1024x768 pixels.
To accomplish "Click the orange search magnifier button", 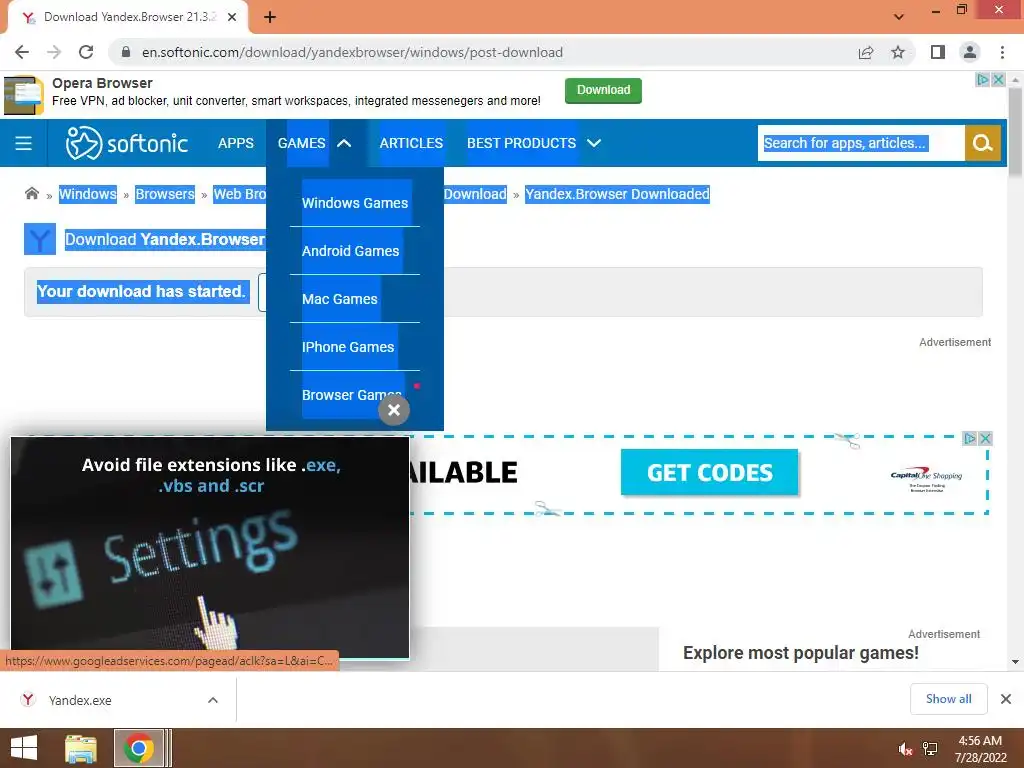I will click(x=983, y=143).
